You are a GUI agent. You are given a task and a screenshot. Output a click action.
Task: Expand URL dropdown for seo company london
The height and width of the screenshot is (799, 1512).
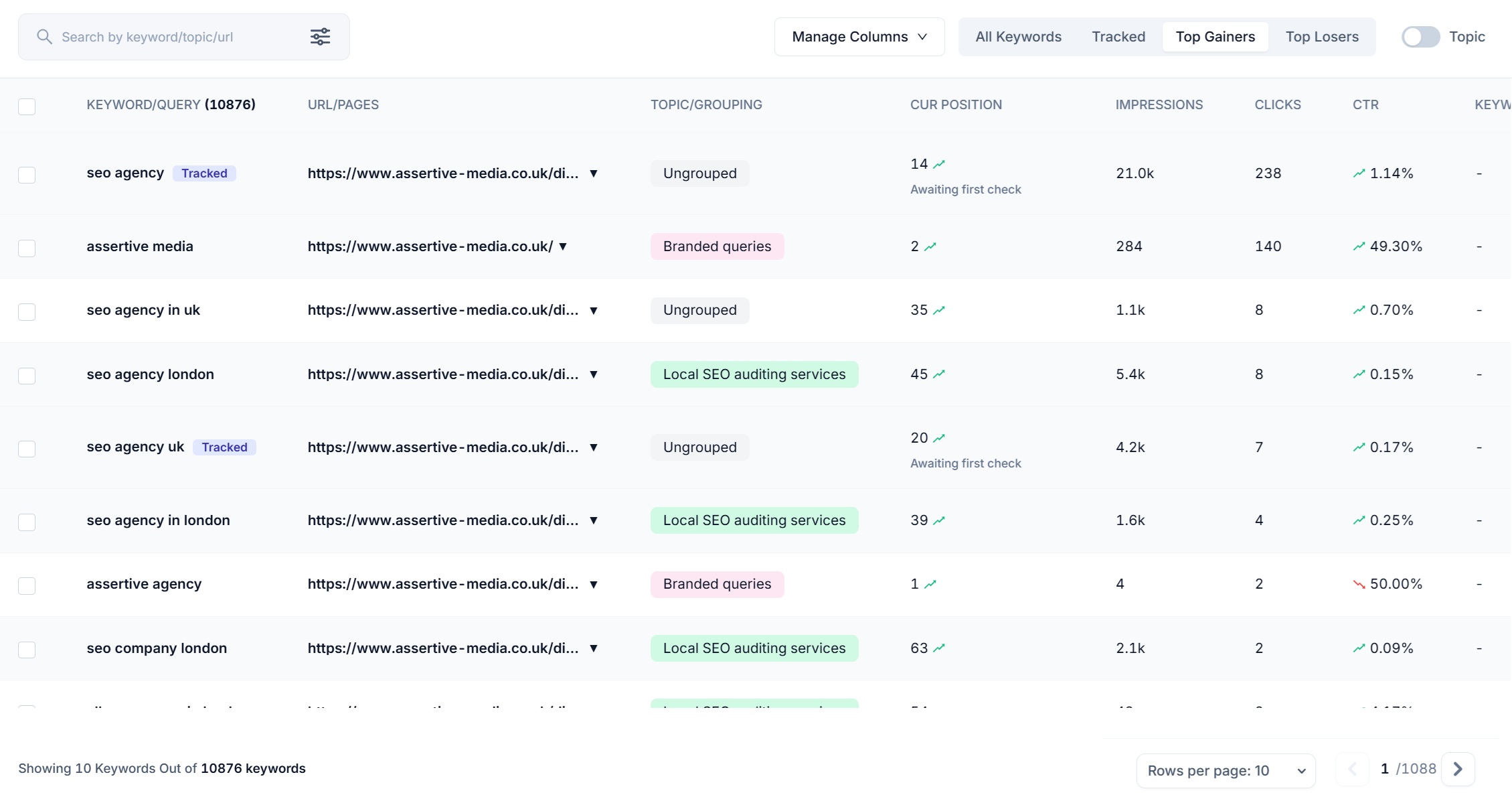[593, 648]
